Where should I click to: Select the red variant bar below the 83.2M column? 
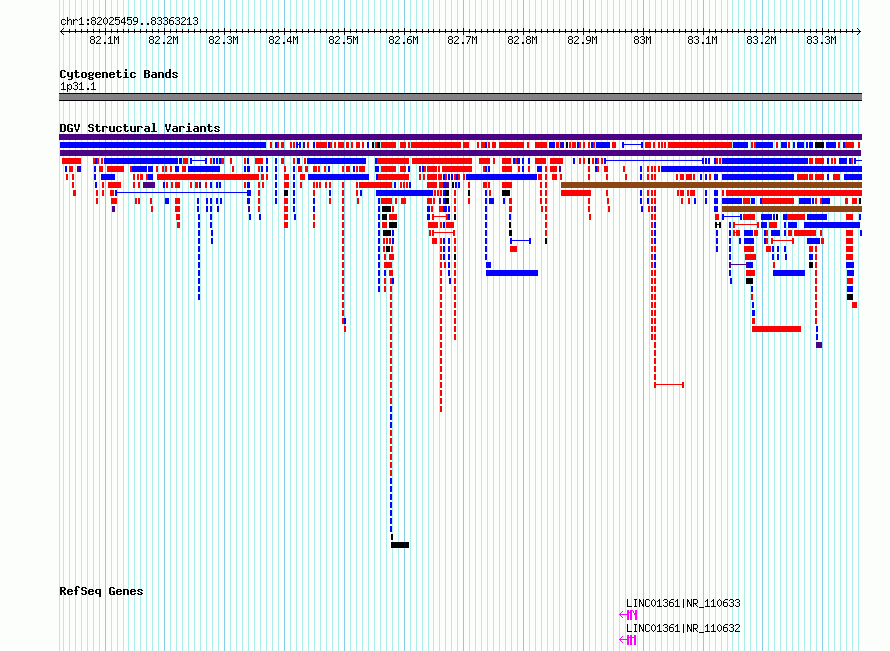pyautogui.click(x=776, y=329)
